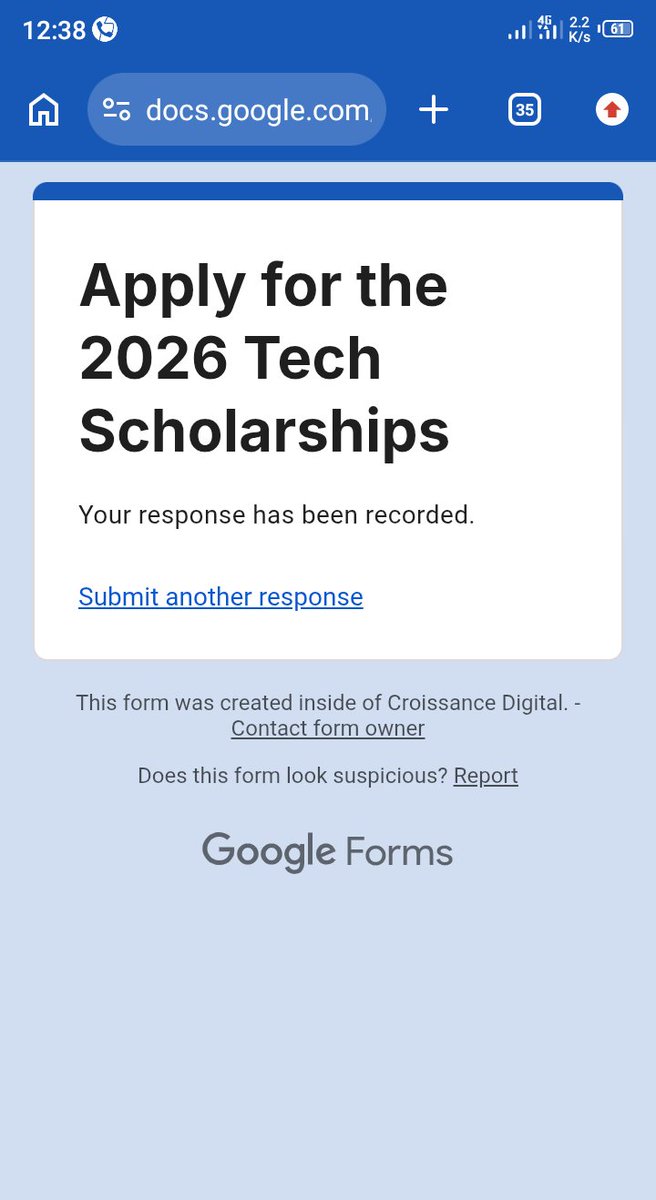The height and width of the screenshot is (1200, 656).
Task: Click the Google Forms logo
Action: tap(328, 852)
